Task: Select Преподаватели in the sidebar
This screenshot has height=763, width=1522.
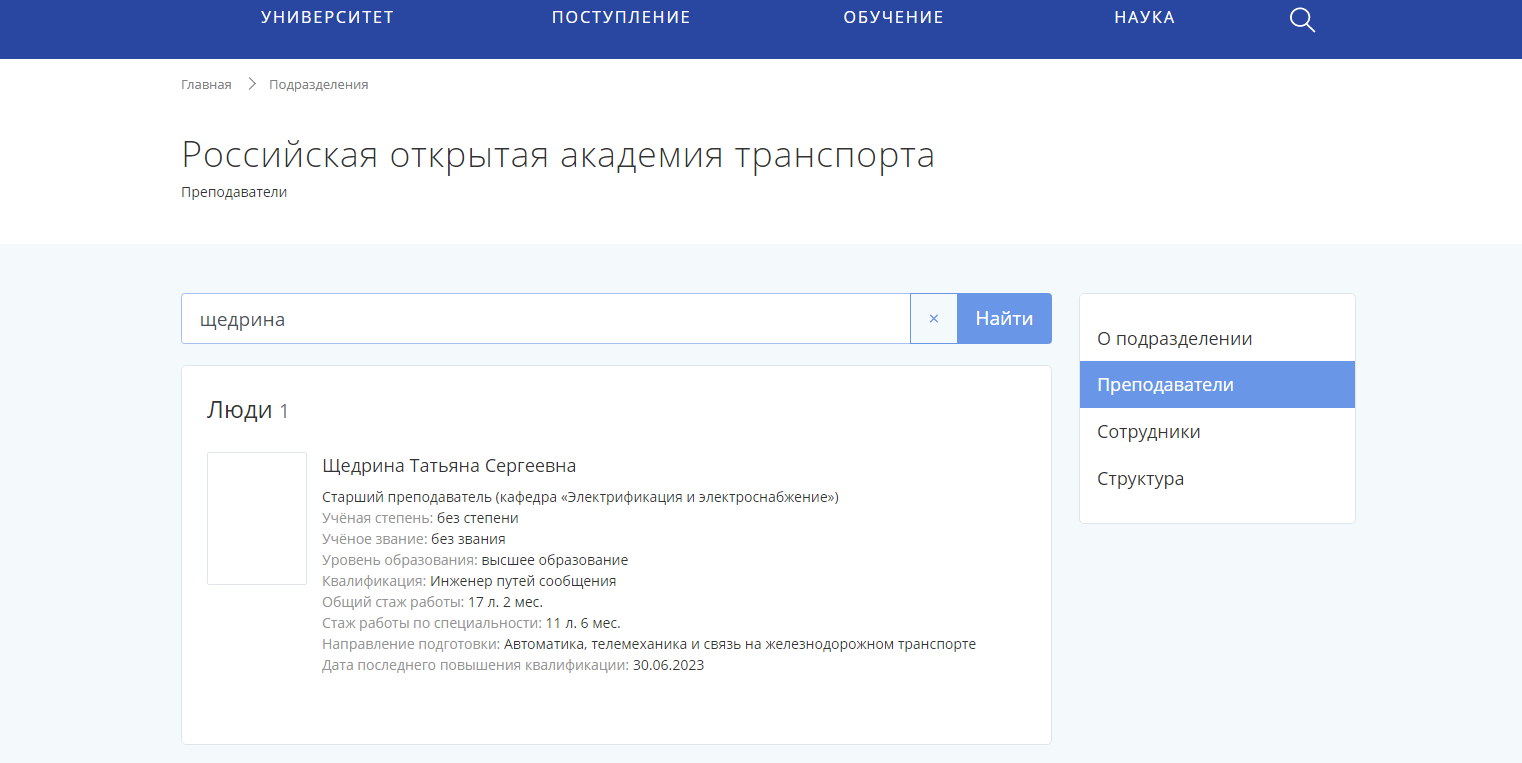Action: [1217, 385]
